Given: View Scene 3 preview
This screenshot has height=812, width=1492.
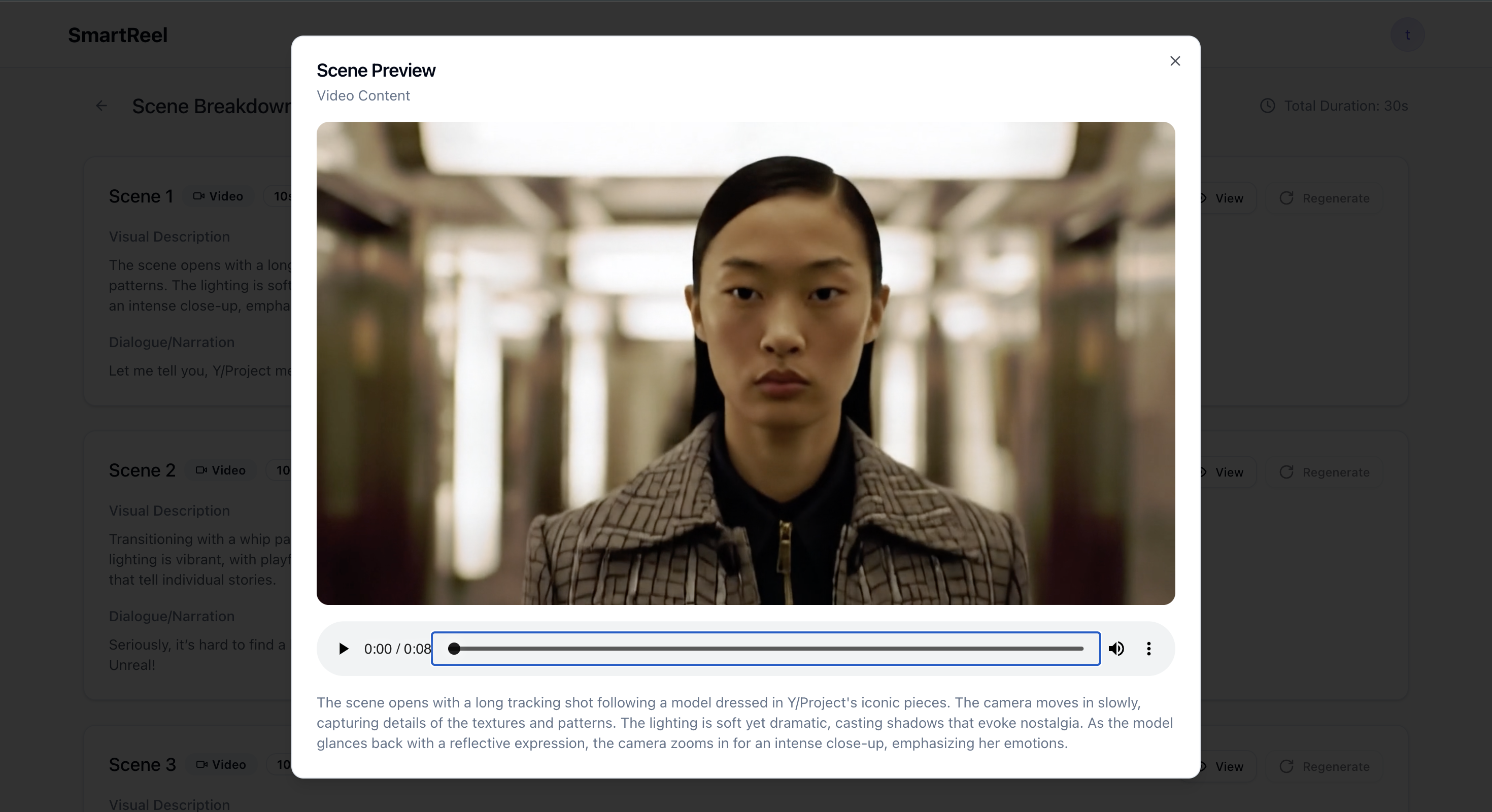Looking at the screenshot, I should click(1228, 766).
